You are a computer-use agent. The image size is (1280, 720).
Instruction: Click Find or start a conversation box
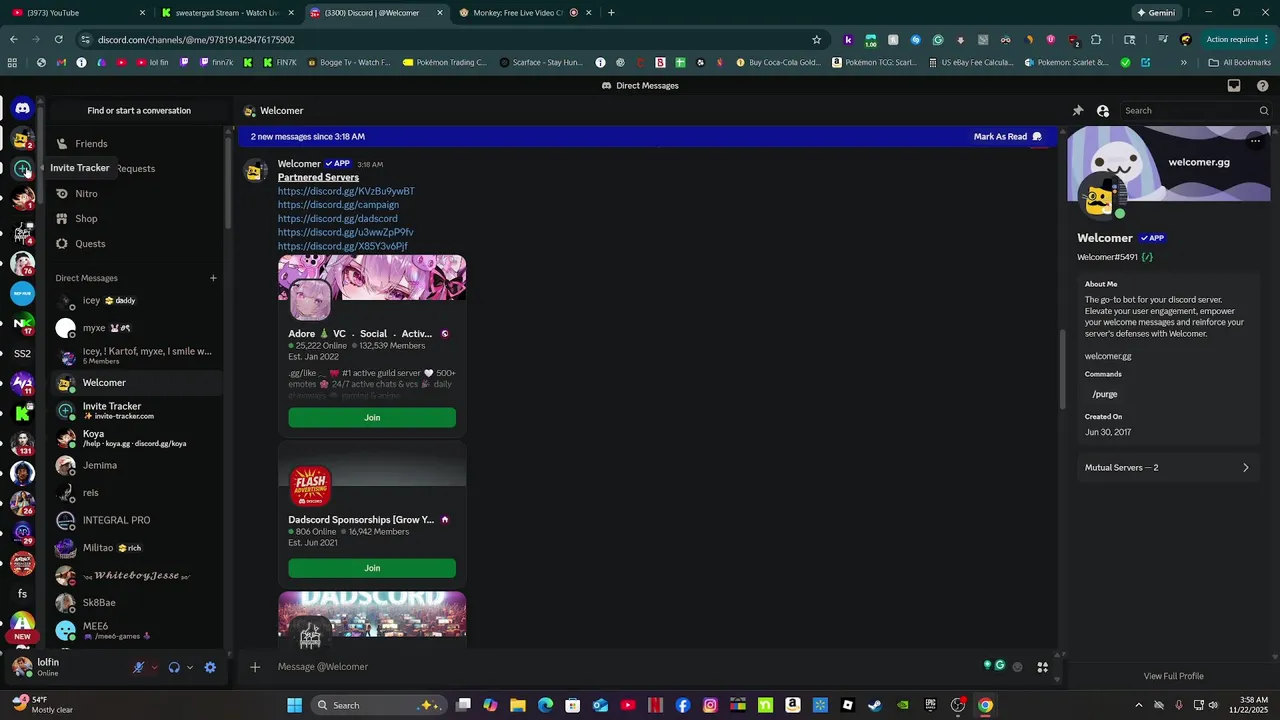[x=139, y=111]
